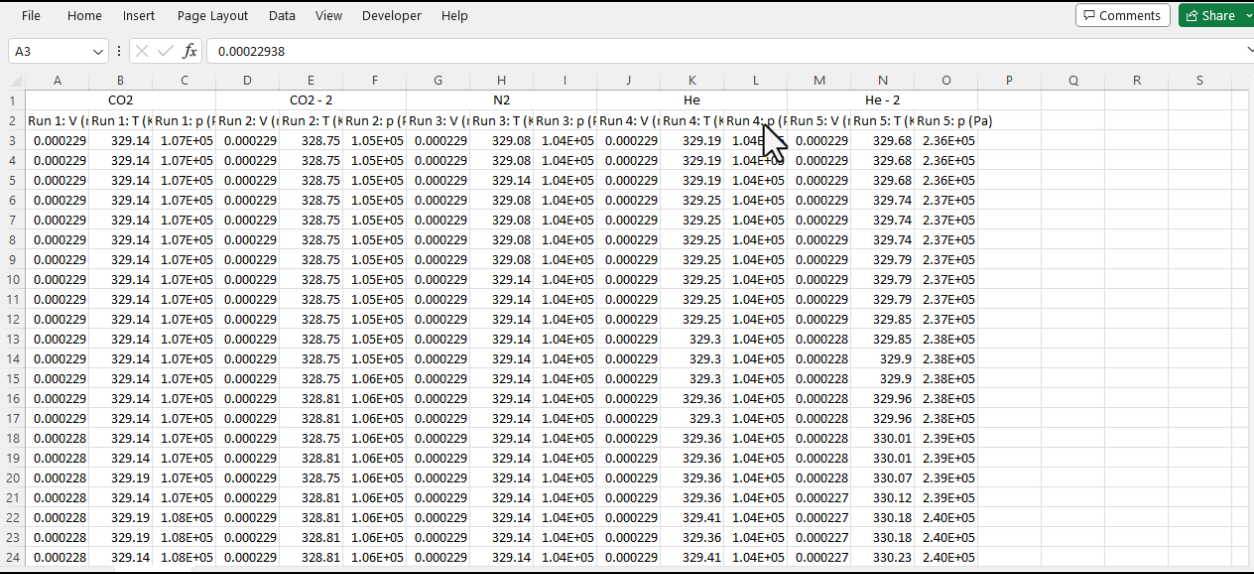Open the Insert ribbon tab
Image resolution: width=1254 pixels, height=574 pixels.
[139, 16]
